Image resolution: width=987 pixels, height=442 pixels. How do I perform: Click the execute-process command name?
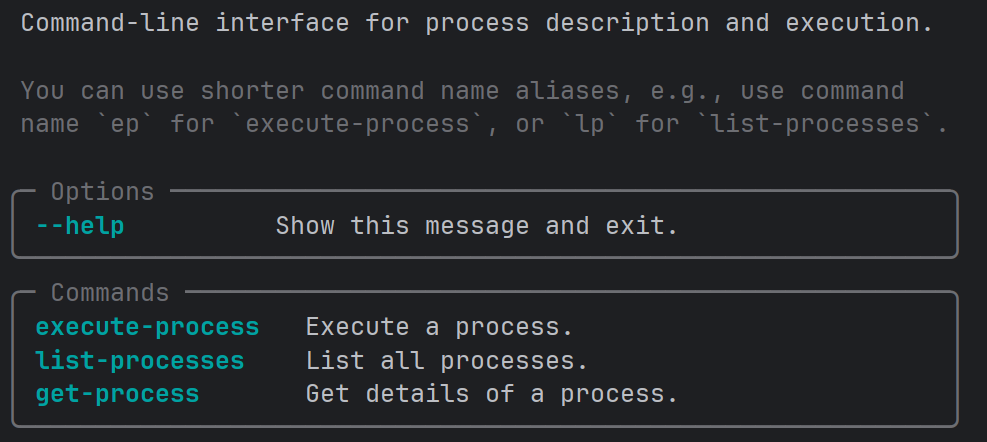147,327
